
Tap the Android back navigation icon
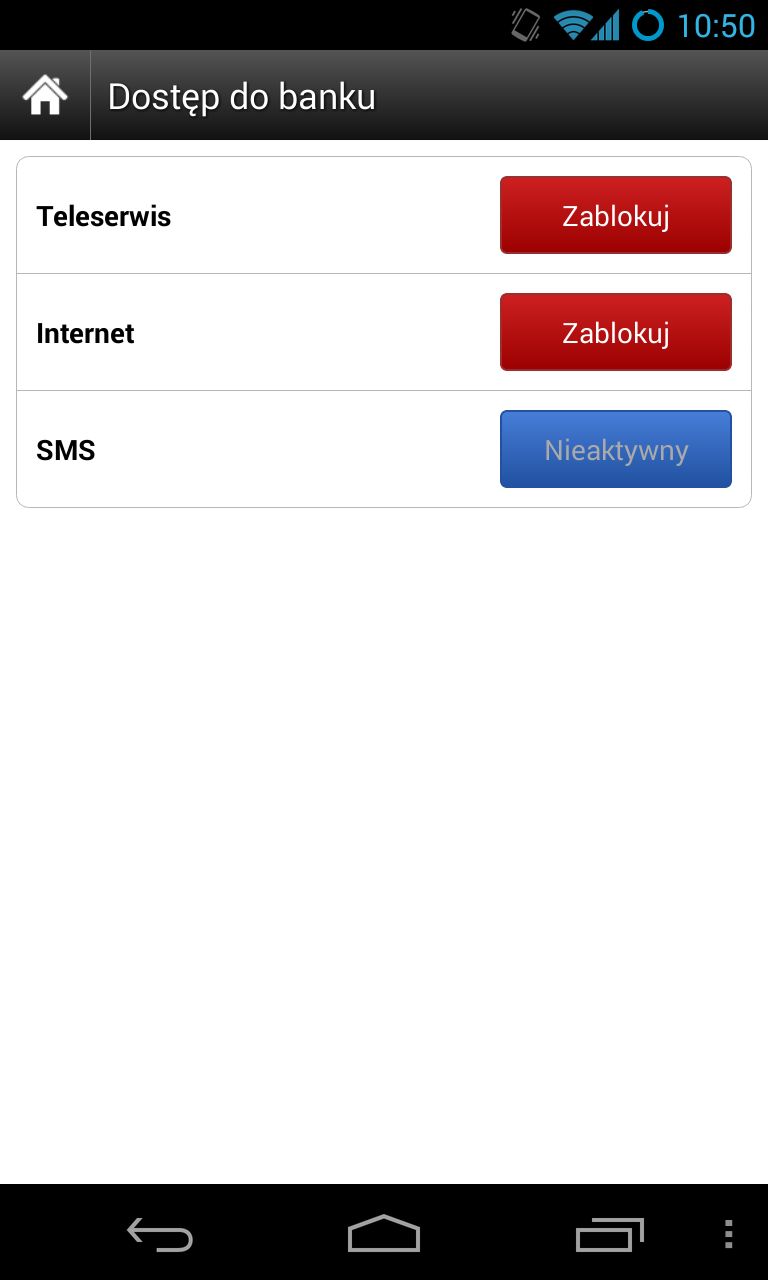tap(160, 1235)
